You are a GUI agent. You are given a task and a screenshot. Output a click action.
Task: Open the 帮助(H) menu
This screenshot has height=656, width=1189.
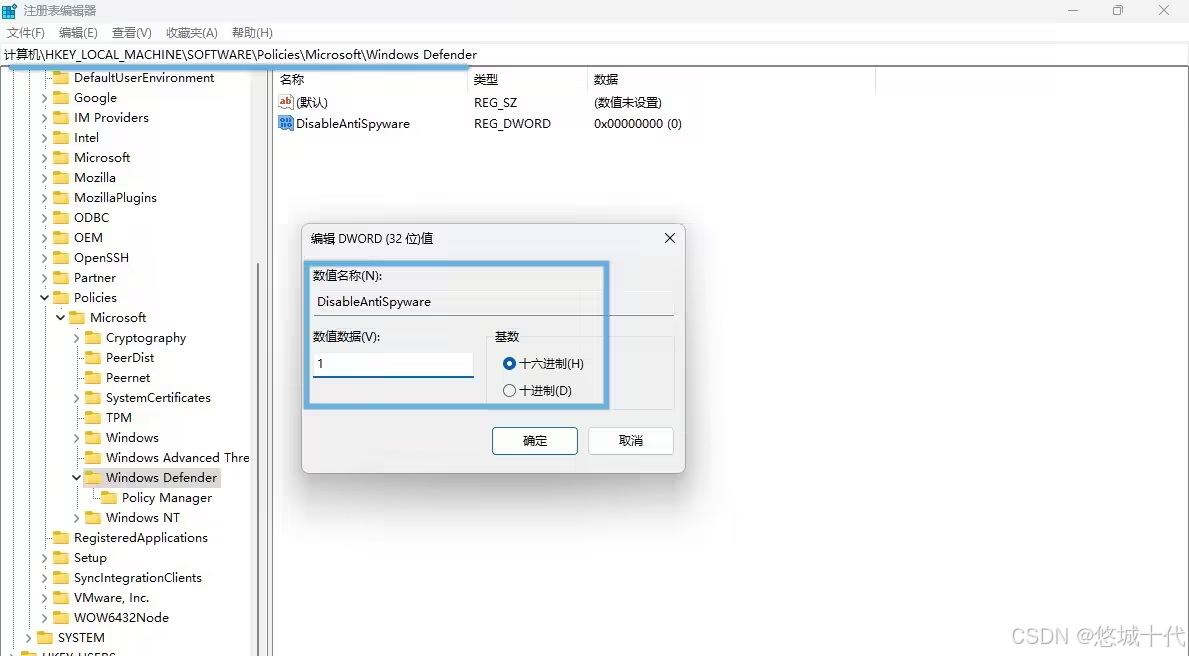pyautogui.click(x=253, y=33)
